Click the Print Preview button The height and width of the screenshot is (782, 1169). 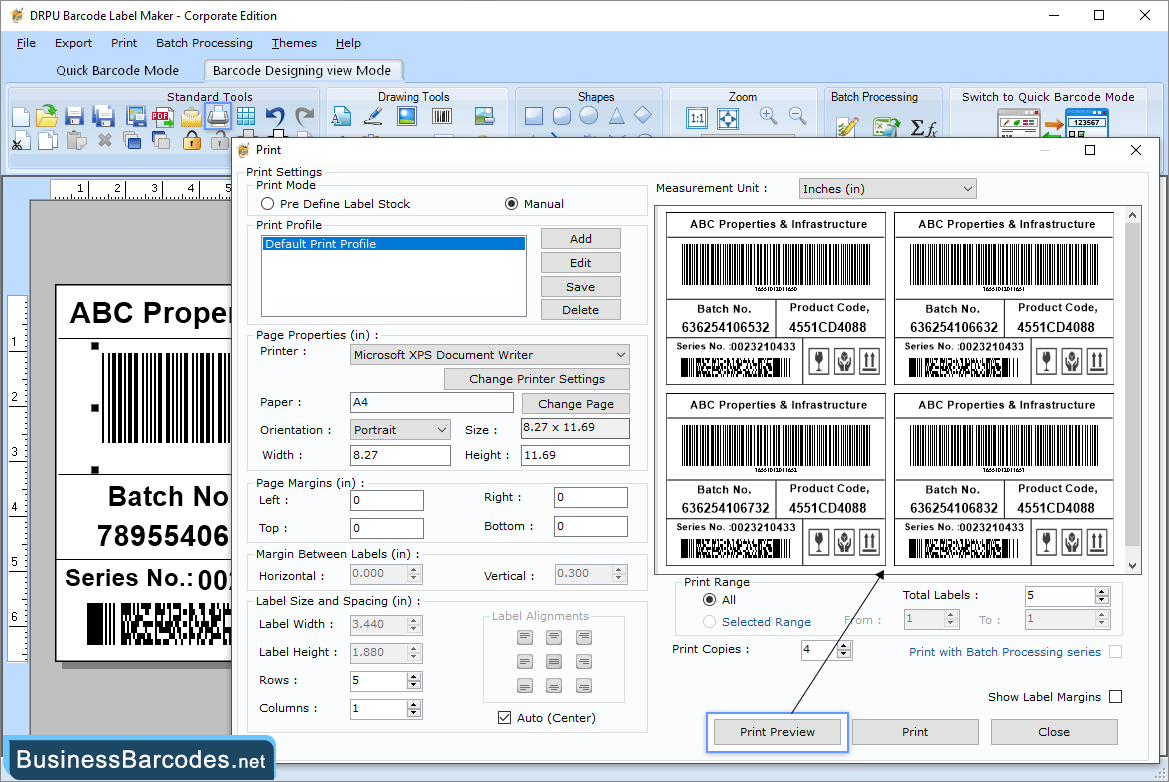(777, 731)
